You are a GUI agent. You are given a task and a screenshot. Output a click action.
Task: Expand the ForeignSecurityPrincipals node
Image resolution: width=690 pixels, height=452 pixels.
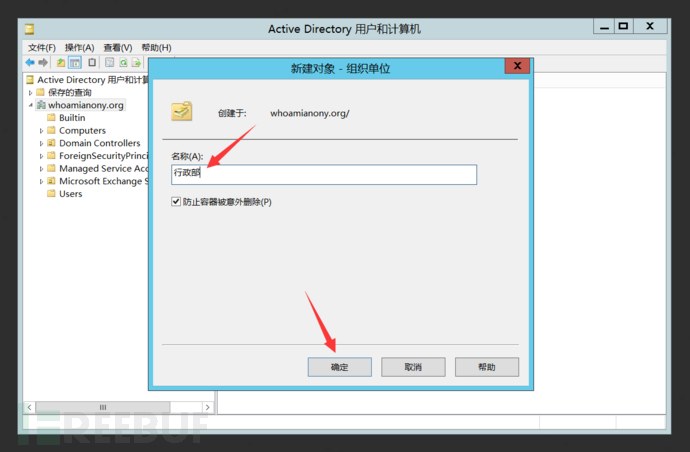coord(41,156)
